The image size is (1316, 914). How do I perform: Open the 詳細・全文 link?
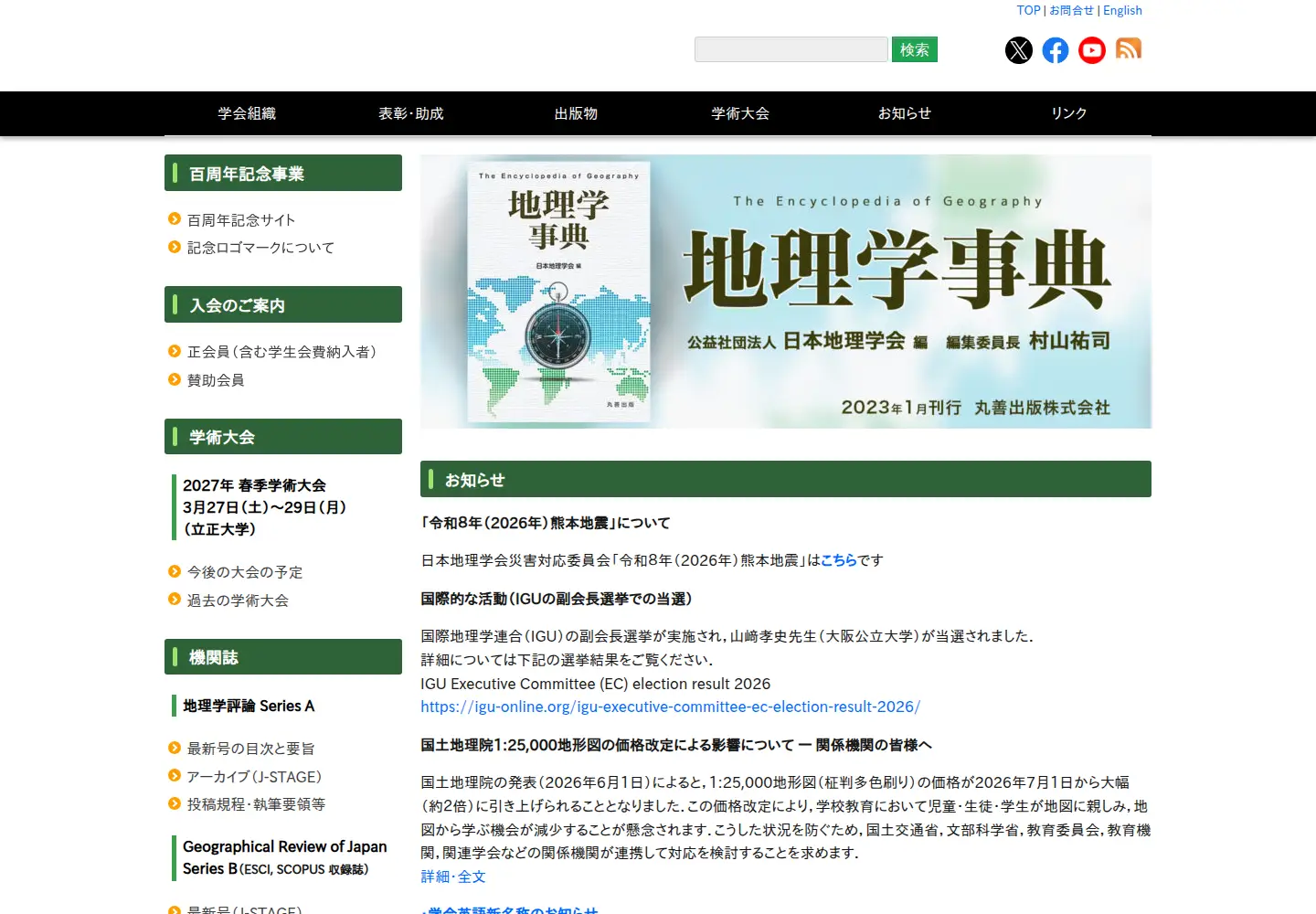453,877
